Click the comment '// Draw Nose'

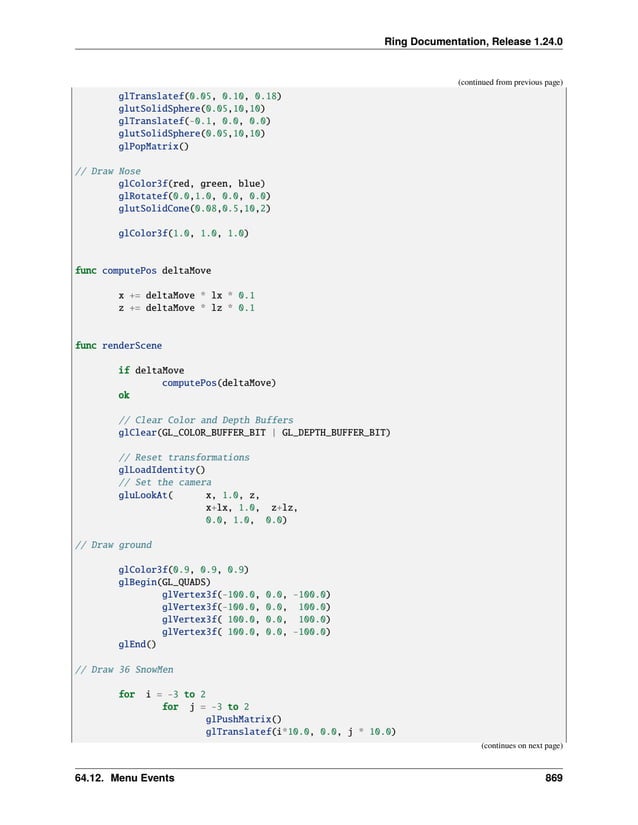[x=108, y=171]
